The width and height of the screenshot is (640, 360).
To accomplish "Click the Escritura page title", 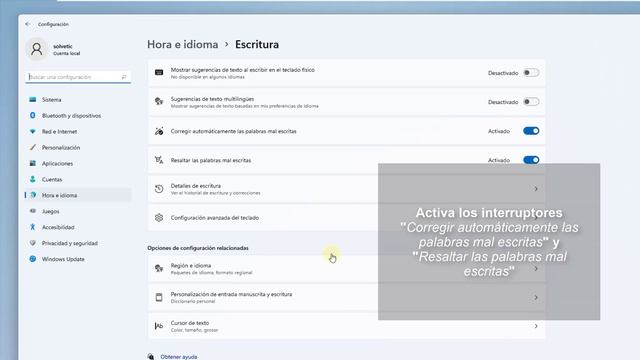I will click(x=257, y=44).
